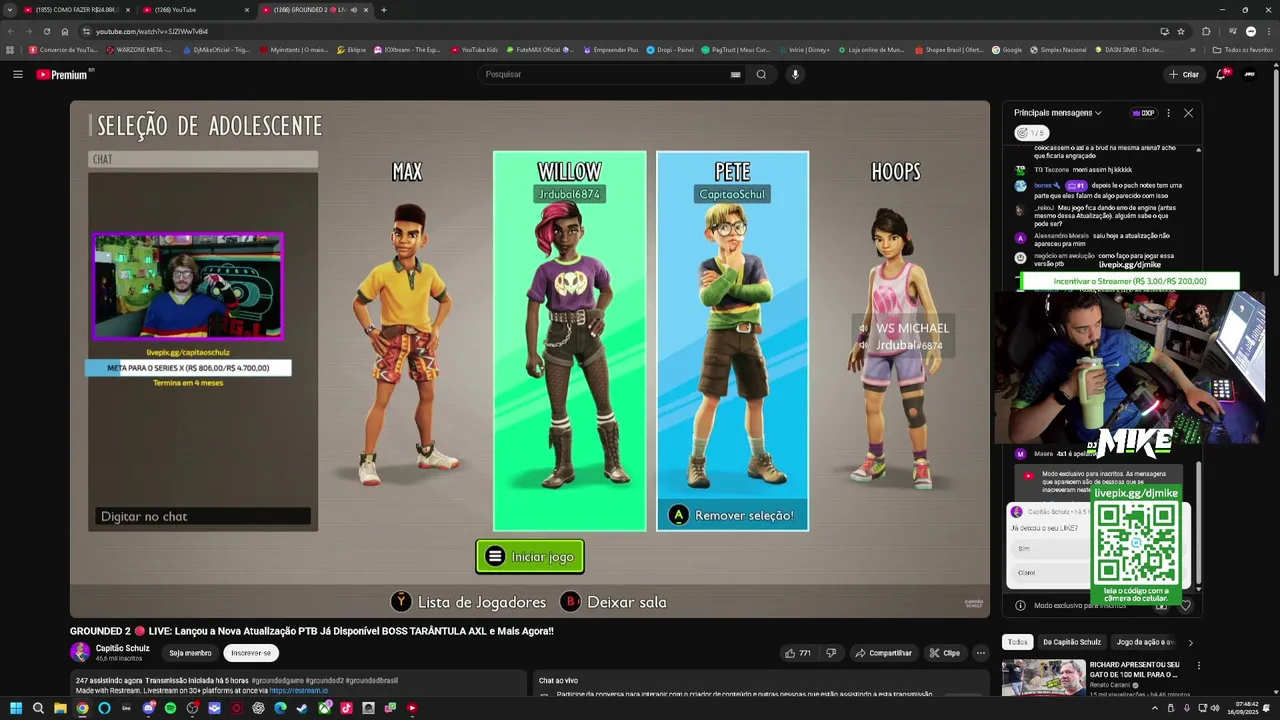
Task: Open the tab search dropdown arrow
Action: click(x=9, y=10)
